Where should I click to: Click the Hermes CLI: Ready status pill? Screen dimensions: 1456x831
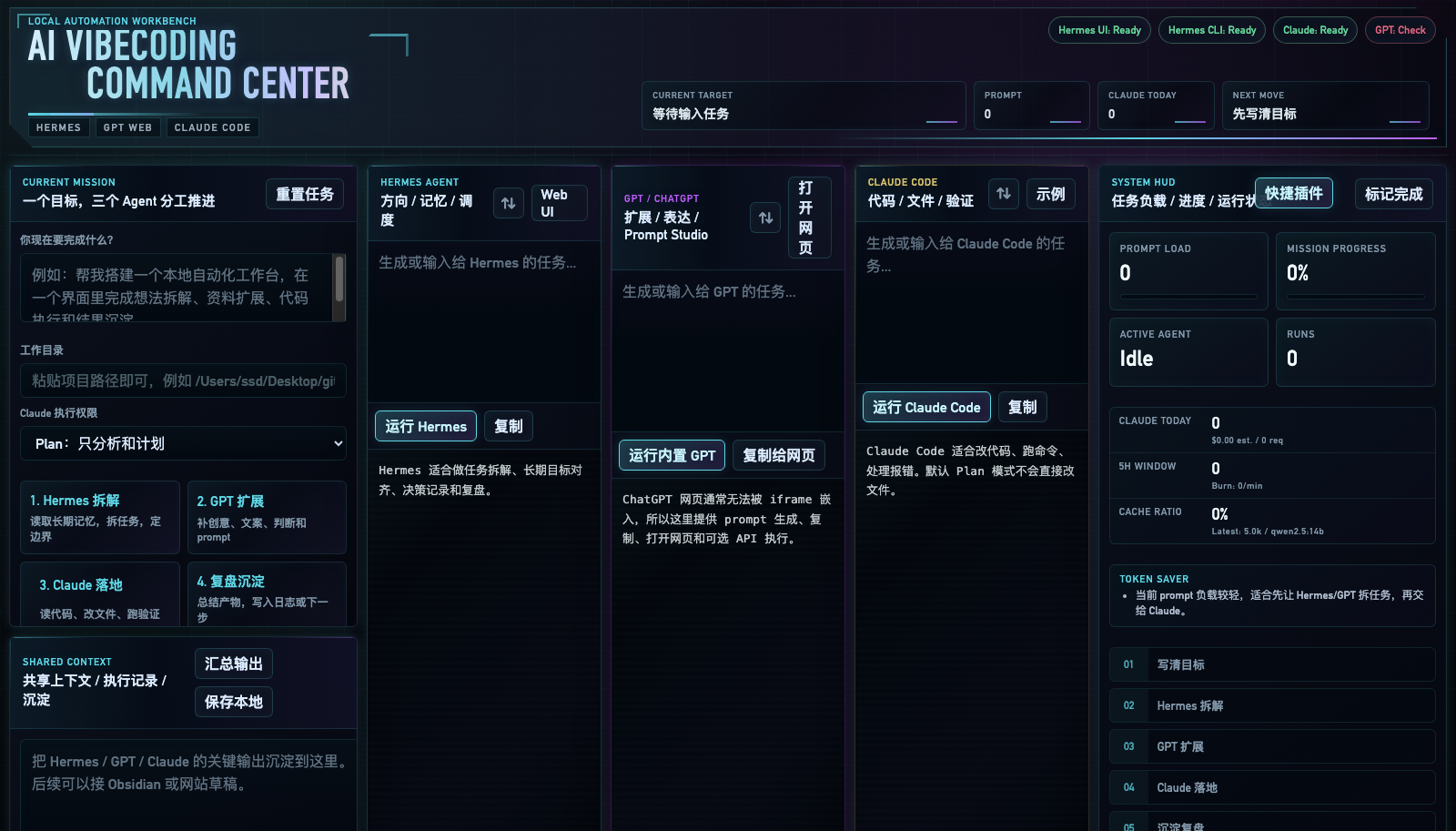point(1212,30)
